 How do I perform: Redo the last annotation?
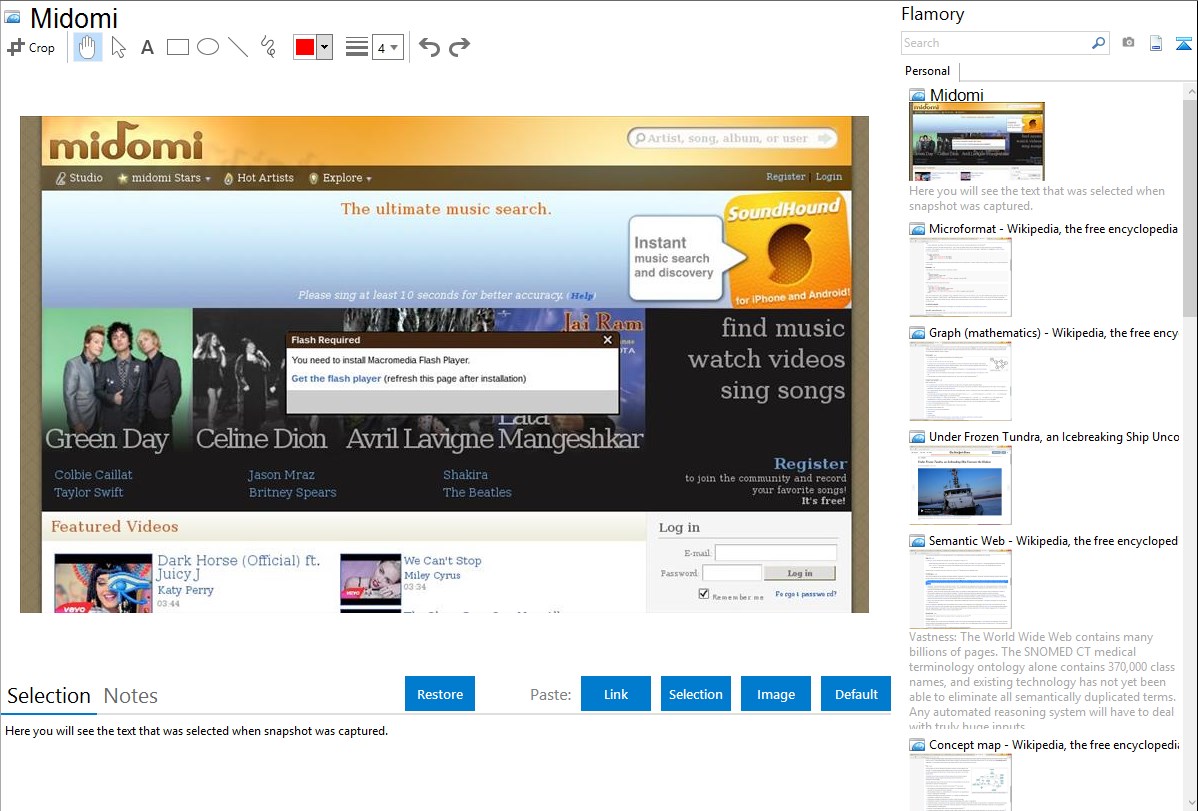pyautogui.click(x=459, y=47)
